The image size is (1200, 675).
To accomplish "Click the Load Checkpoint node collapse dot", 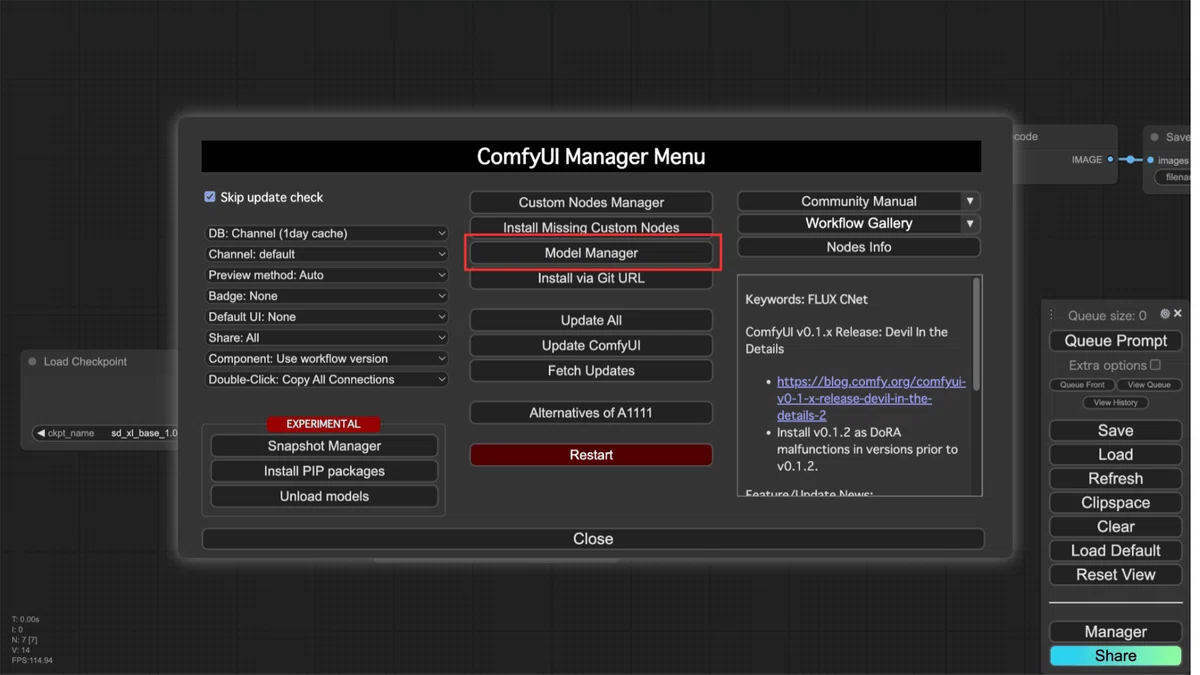I will click(33, 362).
